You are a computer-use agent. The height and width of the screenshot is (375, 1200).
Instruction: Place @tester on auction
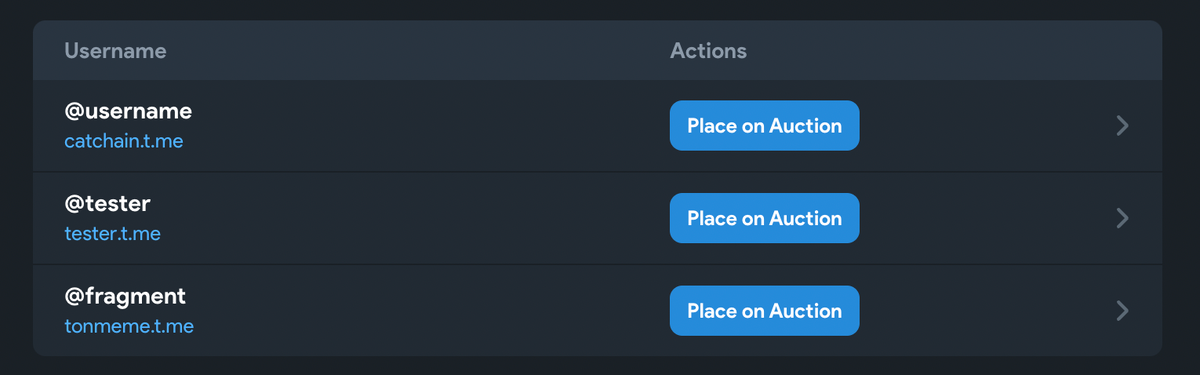click(x=764, y=218)
